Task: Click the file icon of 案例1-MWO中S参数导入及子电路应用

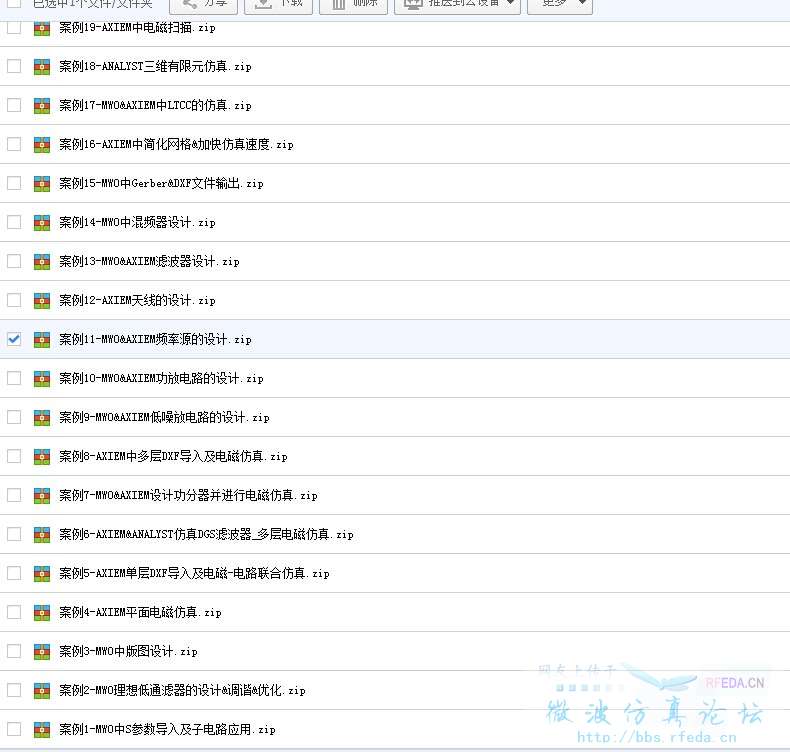Action: pyautogui.click(x=42, y=729)
